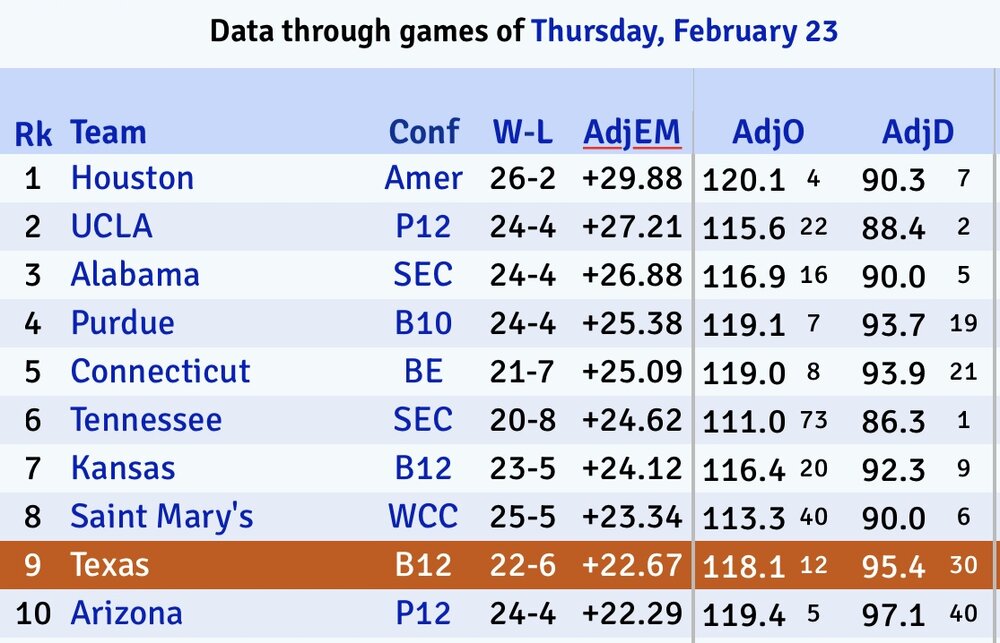Image resolution: width=1000 pixels, height=643 pixels.
Task: Click Connecticut's BE conference link
Action: [x=423, y=371]
